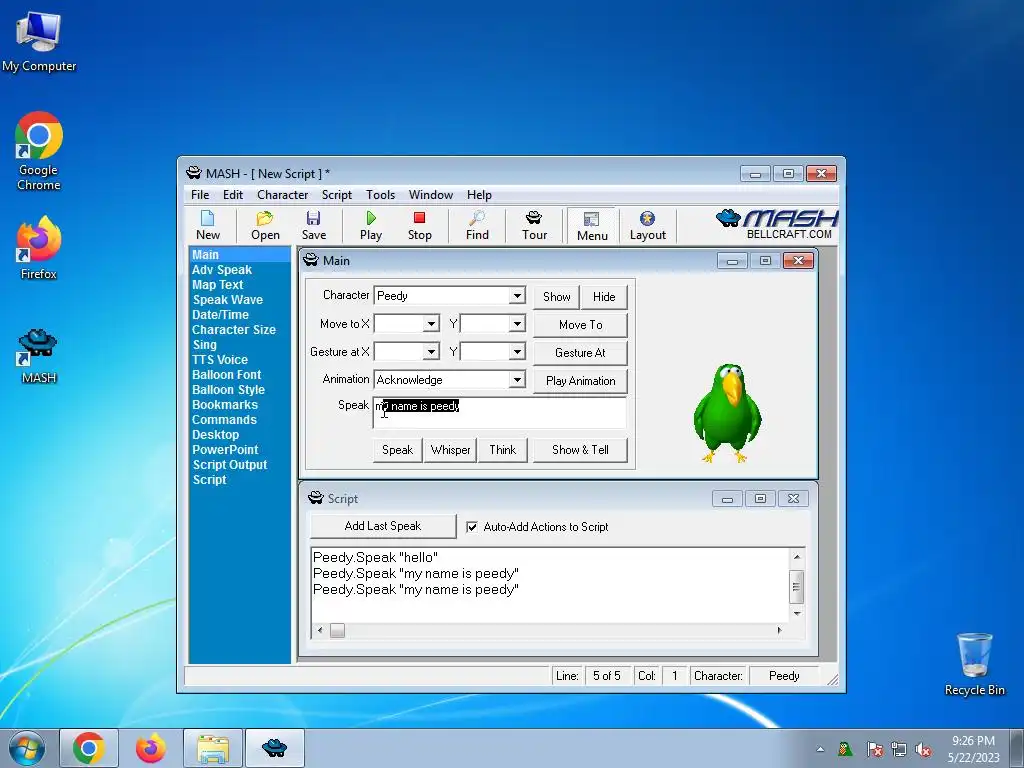Select Adv Speak in the sidebar

(222, 270)
